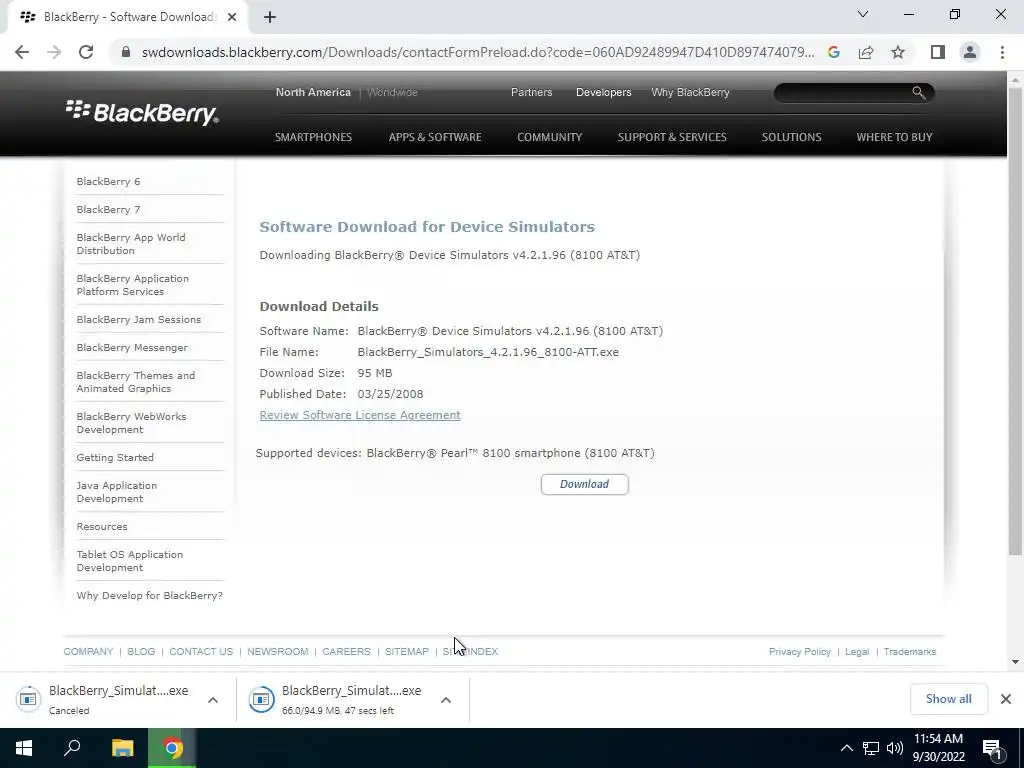Open BlackBerry WebWorks Development link
Viewport: 1024px width, 768px height.
click(x=131, y=423)
